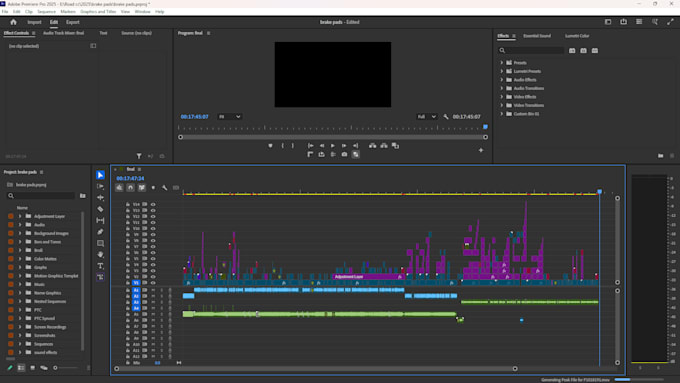Expand the Video Transitions folder
680x383 pixels.
coord(502,105)
